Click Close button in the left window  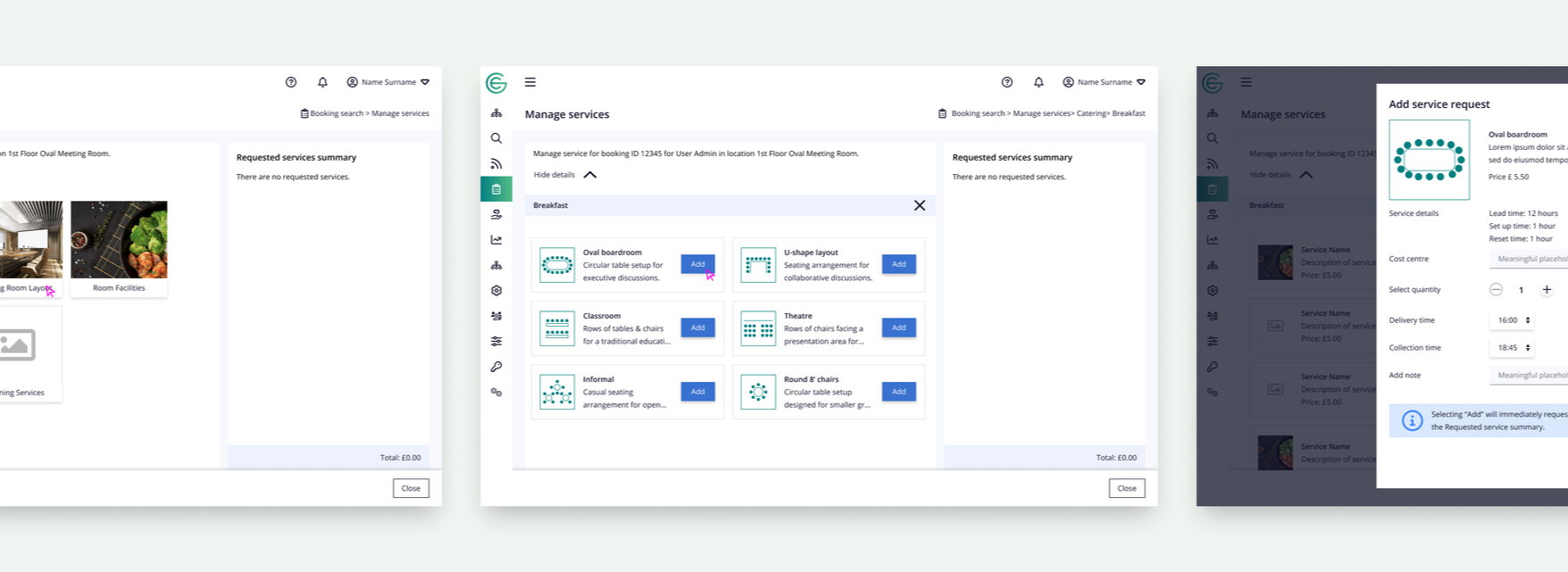pyautogui.click(x=411, y=488)
